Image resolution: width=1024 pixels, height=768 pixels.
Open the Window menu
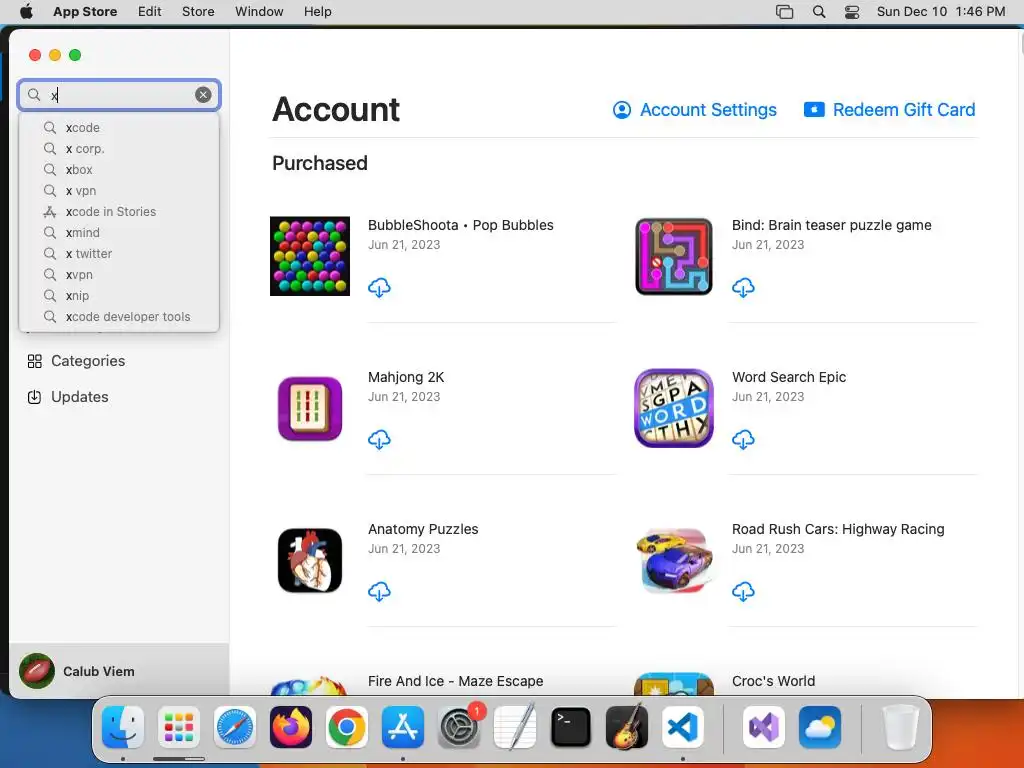pyautogui.click(x=259, y=12)
